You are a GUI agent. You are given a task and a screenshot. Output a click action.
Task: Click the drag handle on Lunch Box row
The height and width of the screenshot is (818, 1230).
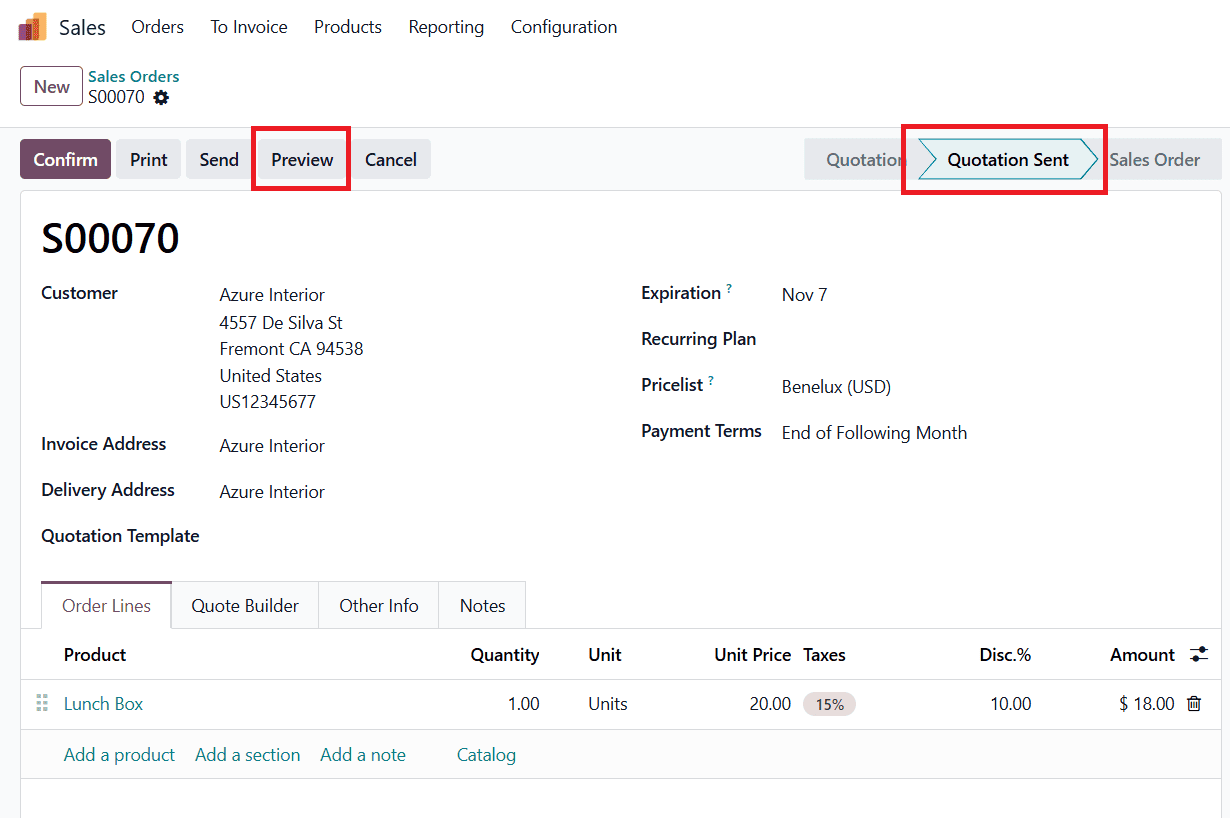tap(42, 704)
